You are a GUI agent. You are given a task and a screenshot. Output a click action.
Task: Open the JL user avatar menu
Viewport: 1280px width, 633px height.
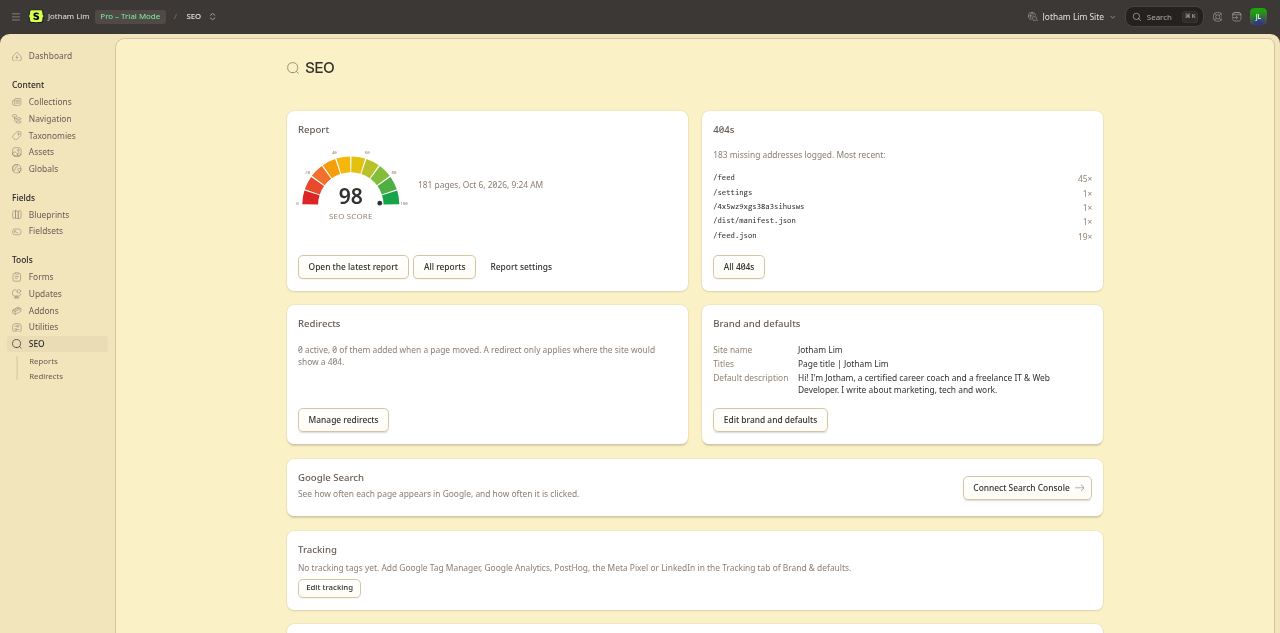(1258, 17)
